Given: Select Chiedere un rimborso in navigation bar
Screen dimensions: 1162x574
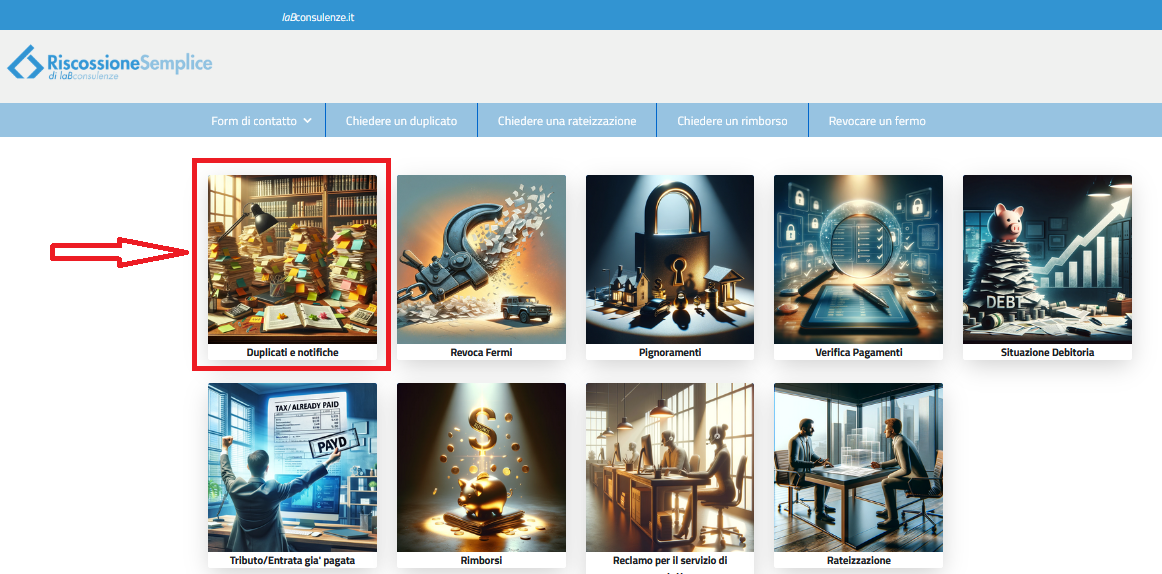Looking at the screenshot, I should (x=732, y=121).
